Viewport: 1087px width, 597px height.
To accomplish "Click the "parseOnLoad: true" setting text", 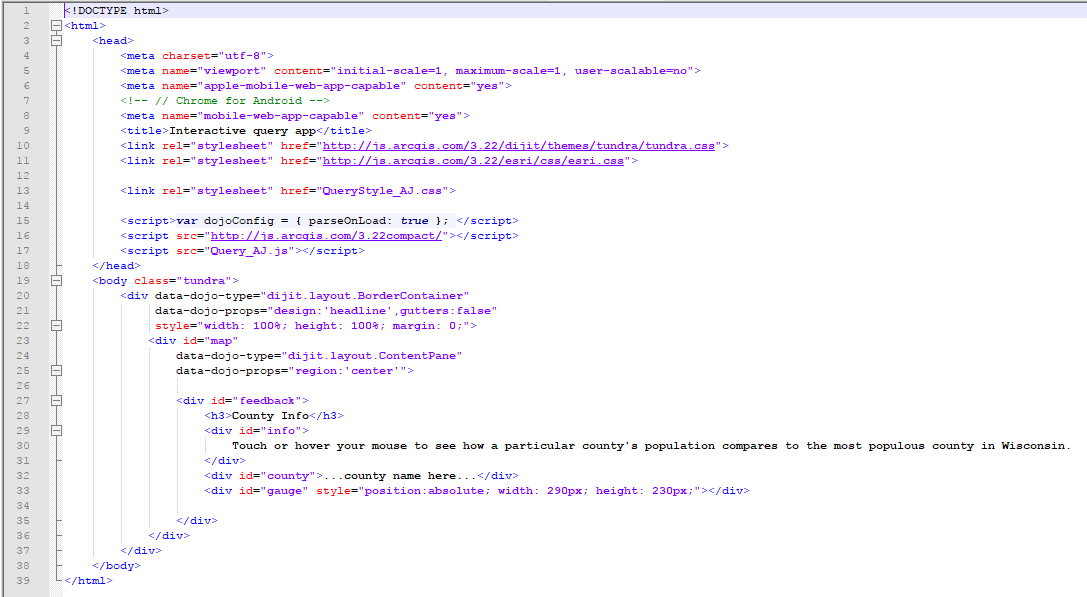I will click(369, 221).
